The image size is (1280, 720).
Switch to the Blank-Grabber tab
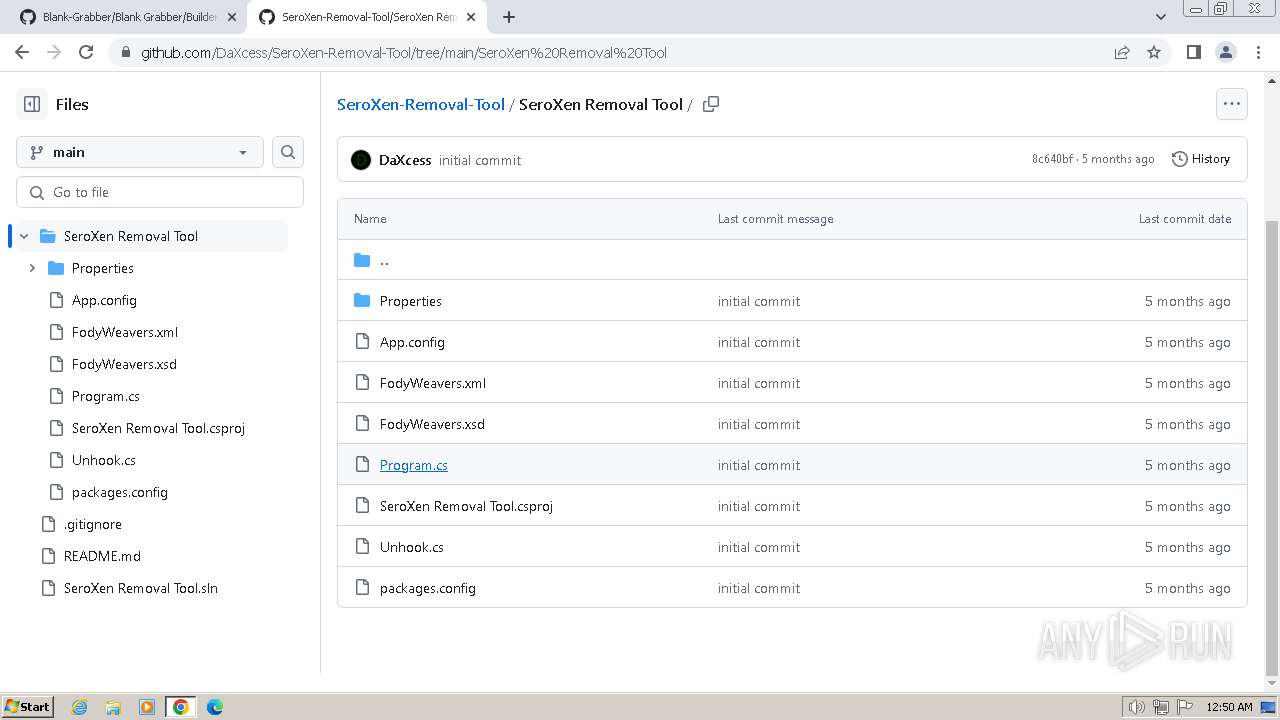coord(130,17)
